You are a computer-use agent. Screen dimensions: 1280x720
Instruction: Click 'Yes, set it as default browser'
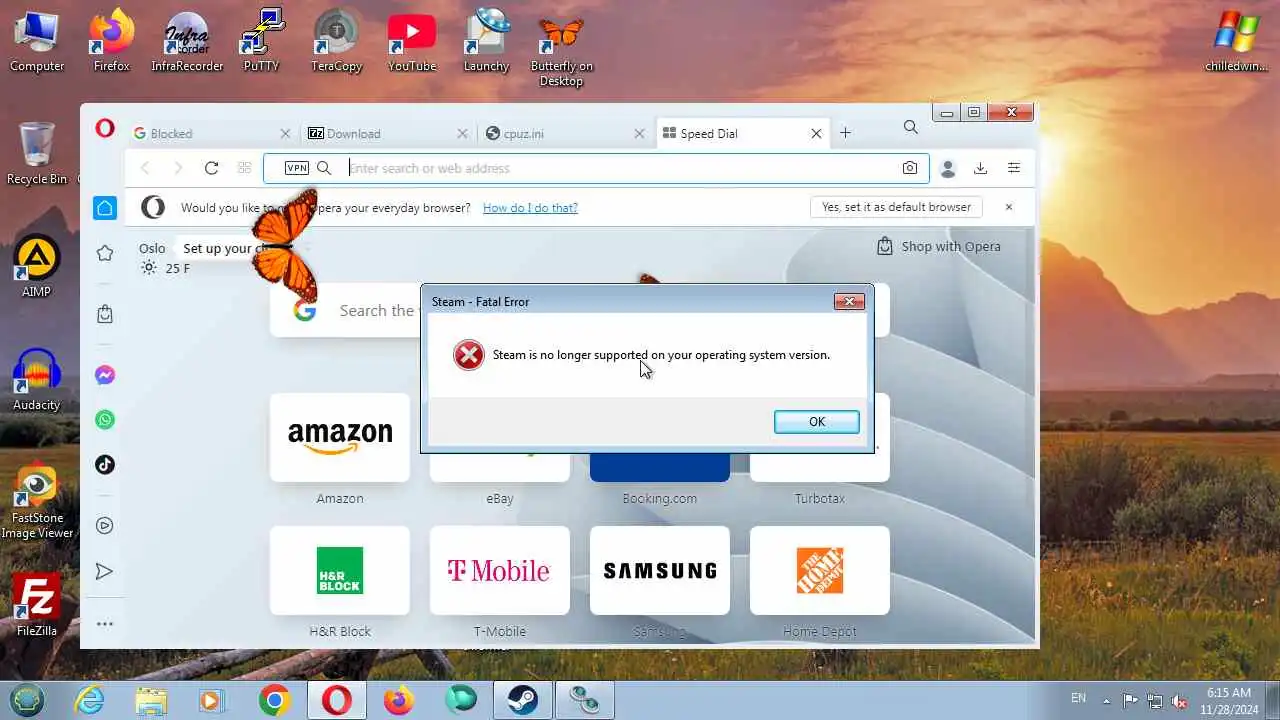point(896,207)
